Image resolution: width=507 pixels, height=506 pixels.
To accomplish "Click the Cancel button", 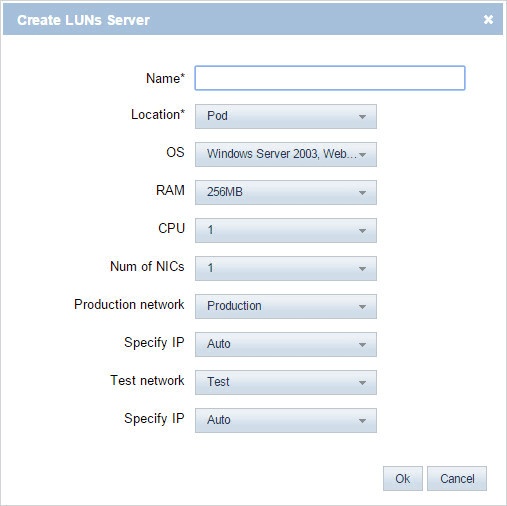I will [457, 478].
